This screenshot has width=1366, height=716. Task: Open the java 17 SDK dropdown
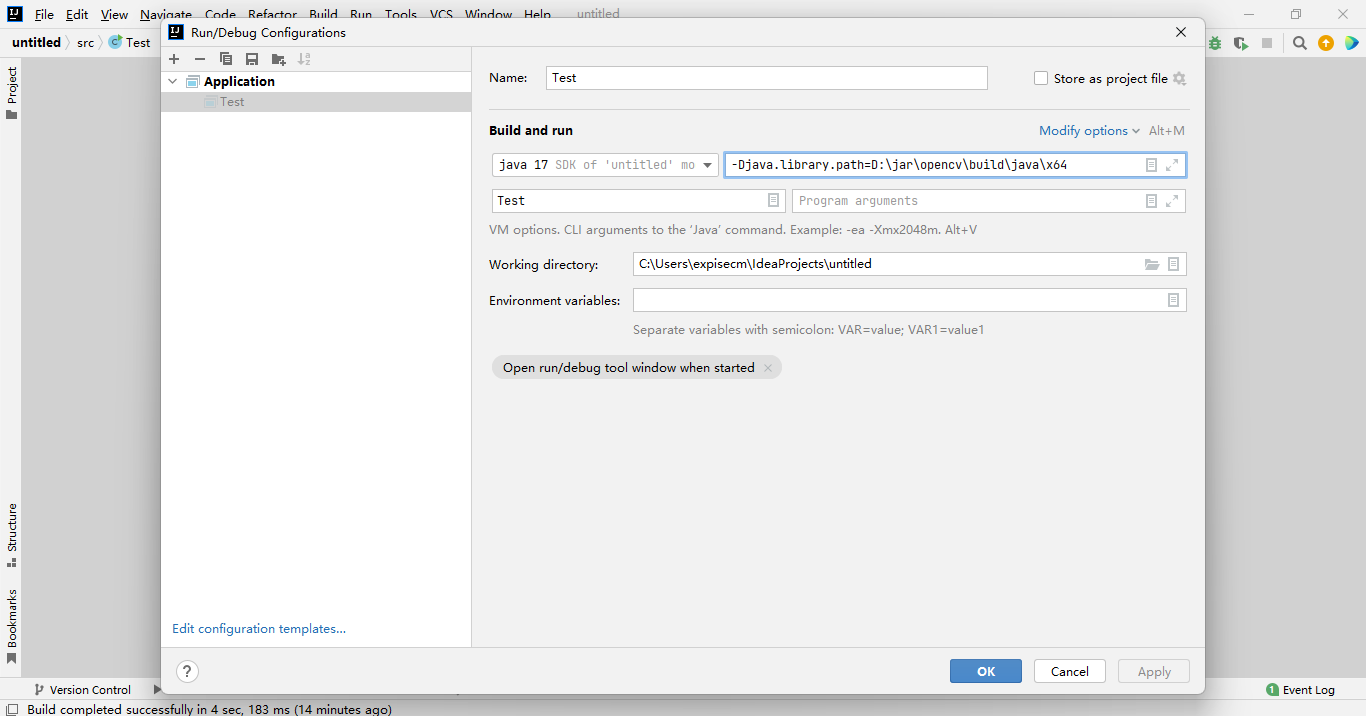707,164
